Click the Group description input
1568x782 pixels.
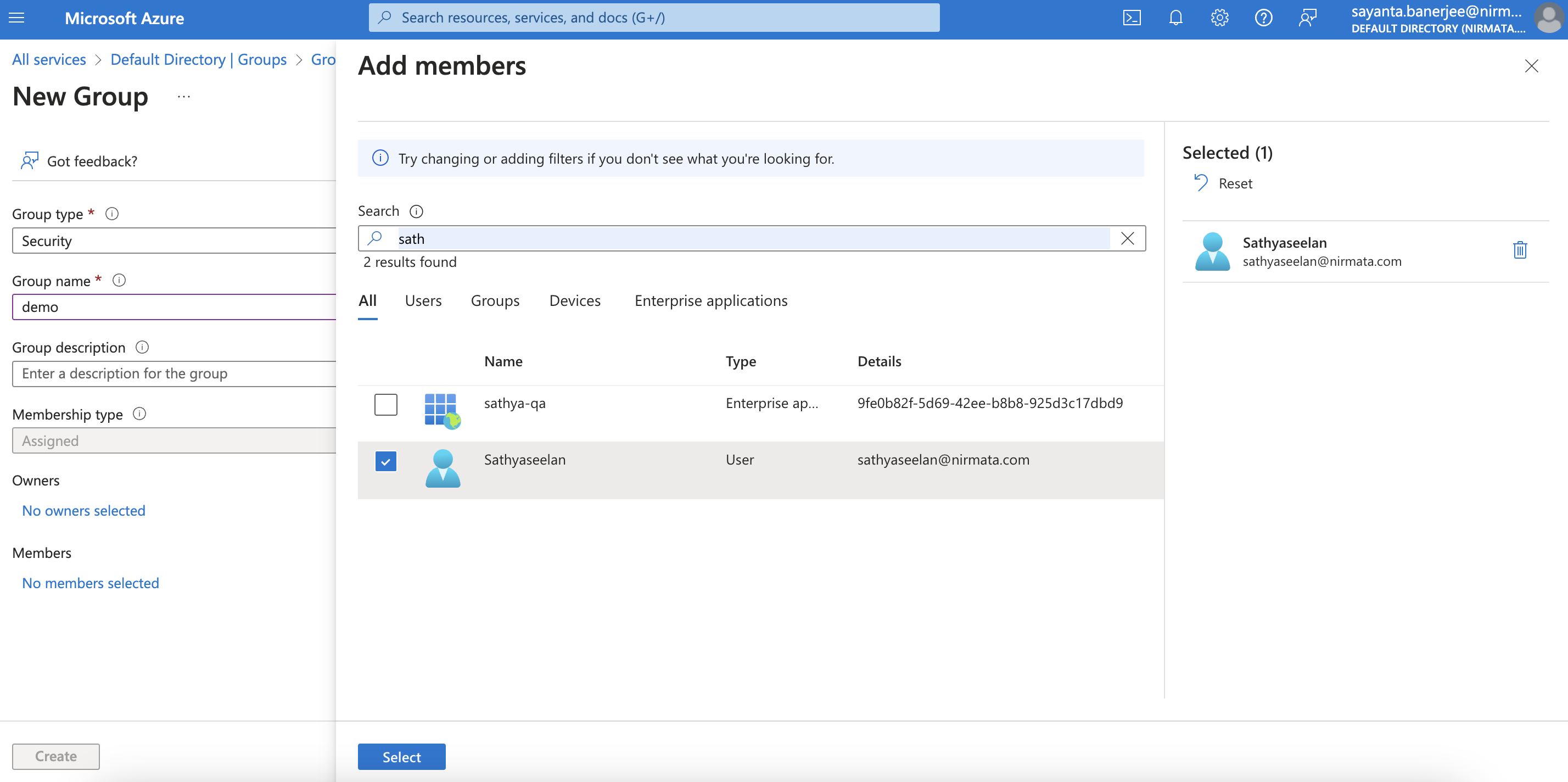click(x=174, y=373)
